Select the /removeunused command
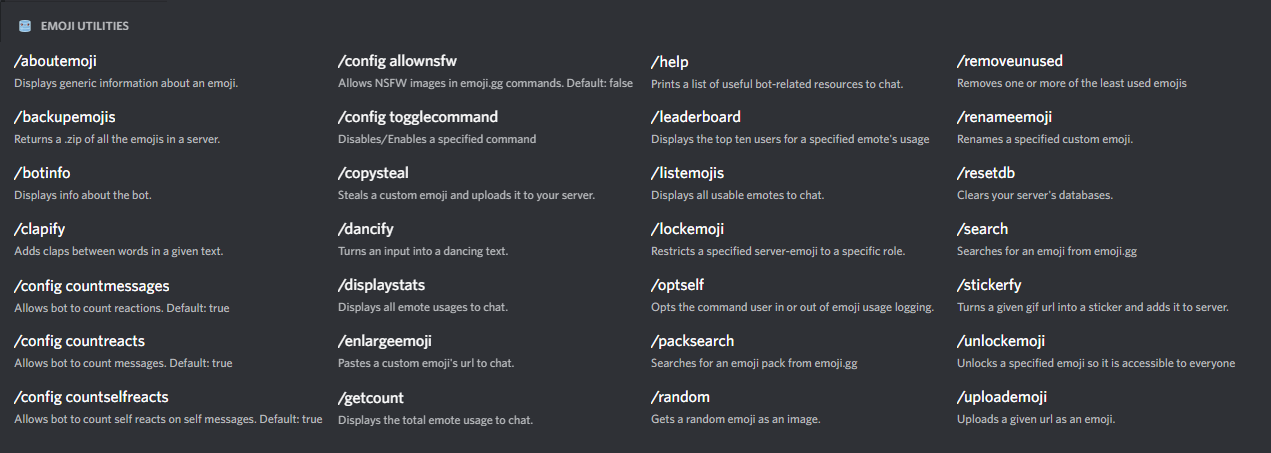 pyautogui.click(x=1010, y=62)
